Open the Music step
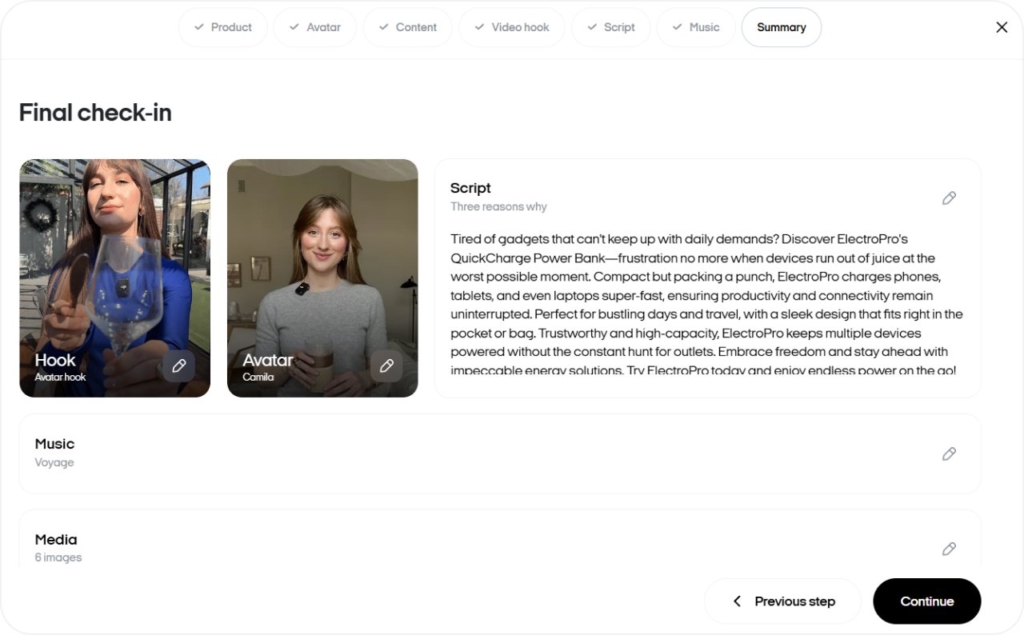Viewport: 1024px width, 635px height. (x=695, y=27)
